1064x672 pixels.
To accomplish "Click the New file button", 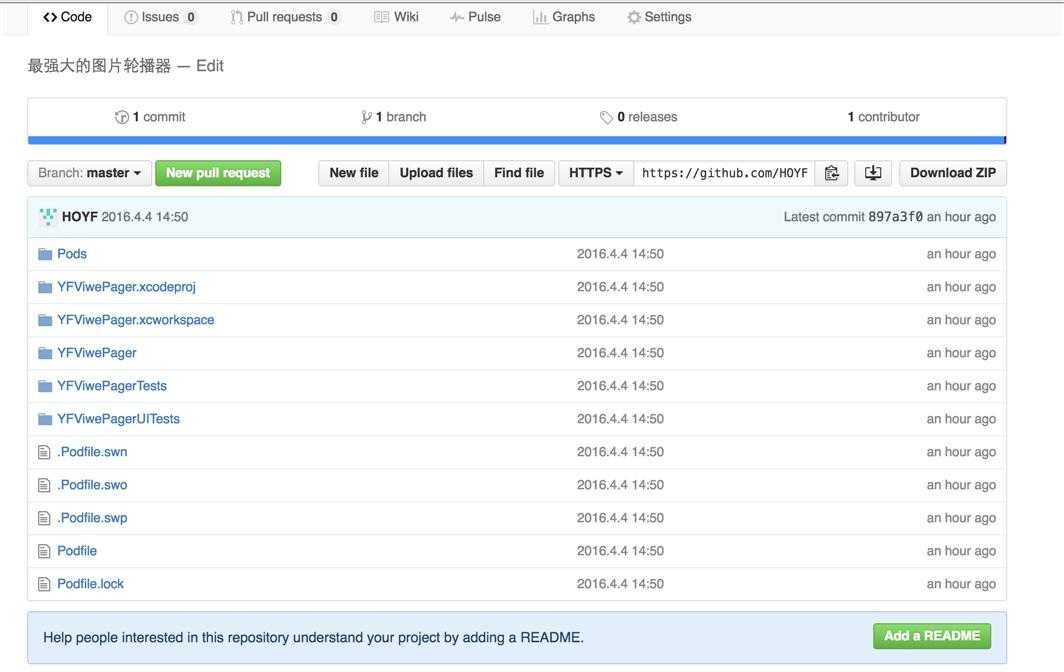I will click(x=354, y=173).
